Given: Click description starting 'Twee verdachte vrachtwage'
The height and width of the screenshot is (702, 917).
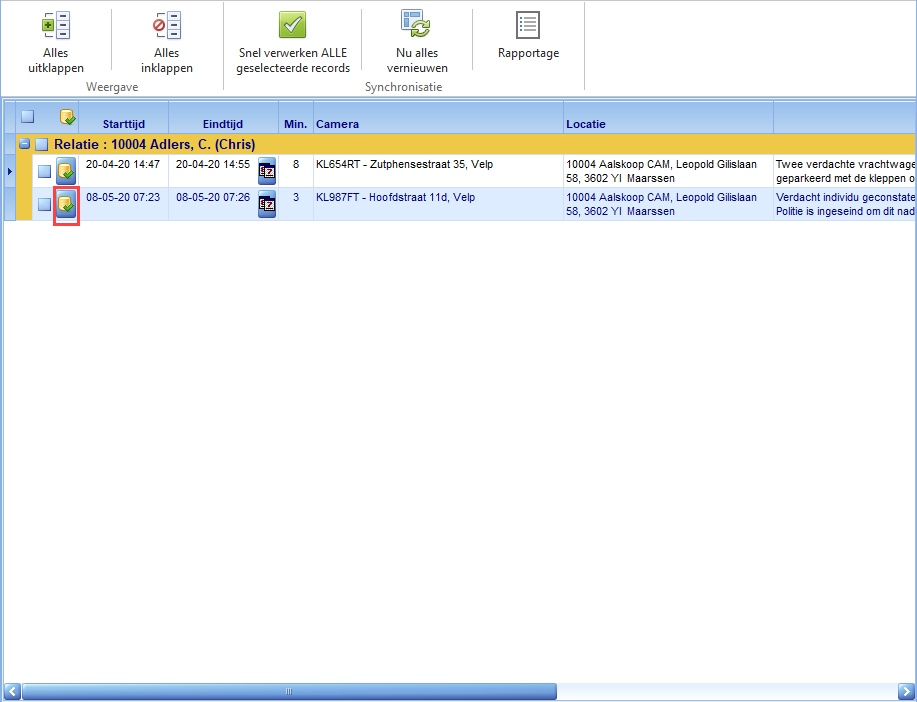Looking at the screenshot, I should [844, 171].
